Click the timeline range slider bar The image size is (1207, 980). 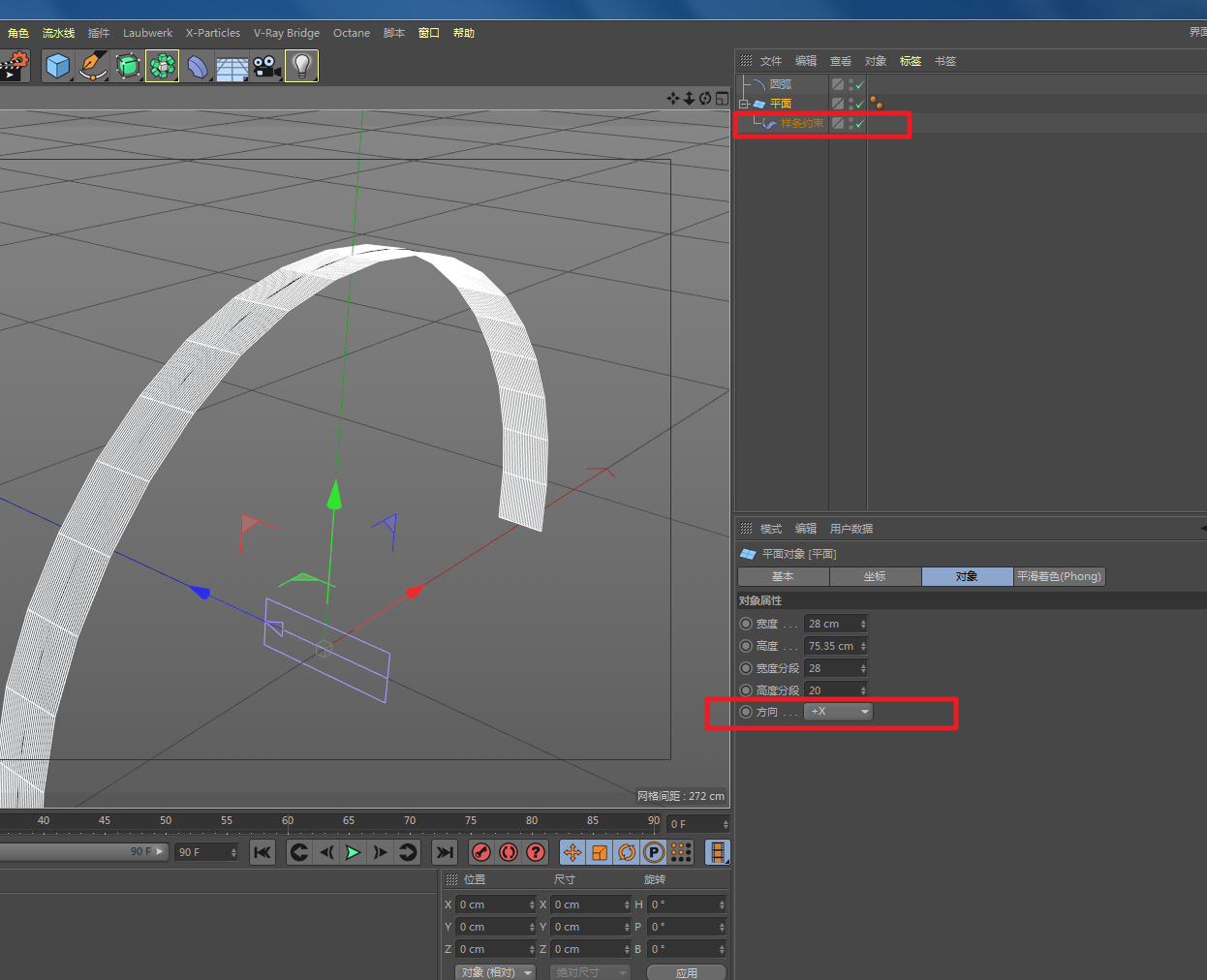(84, 852)
